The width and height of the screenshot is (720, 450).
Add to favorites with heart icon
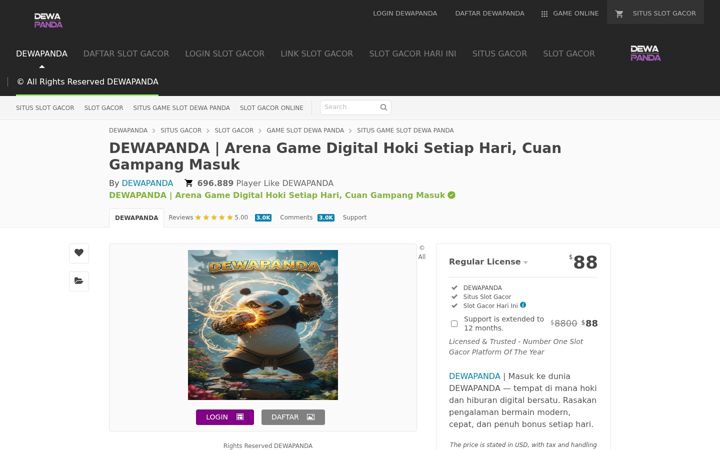[x=79, y=253]
